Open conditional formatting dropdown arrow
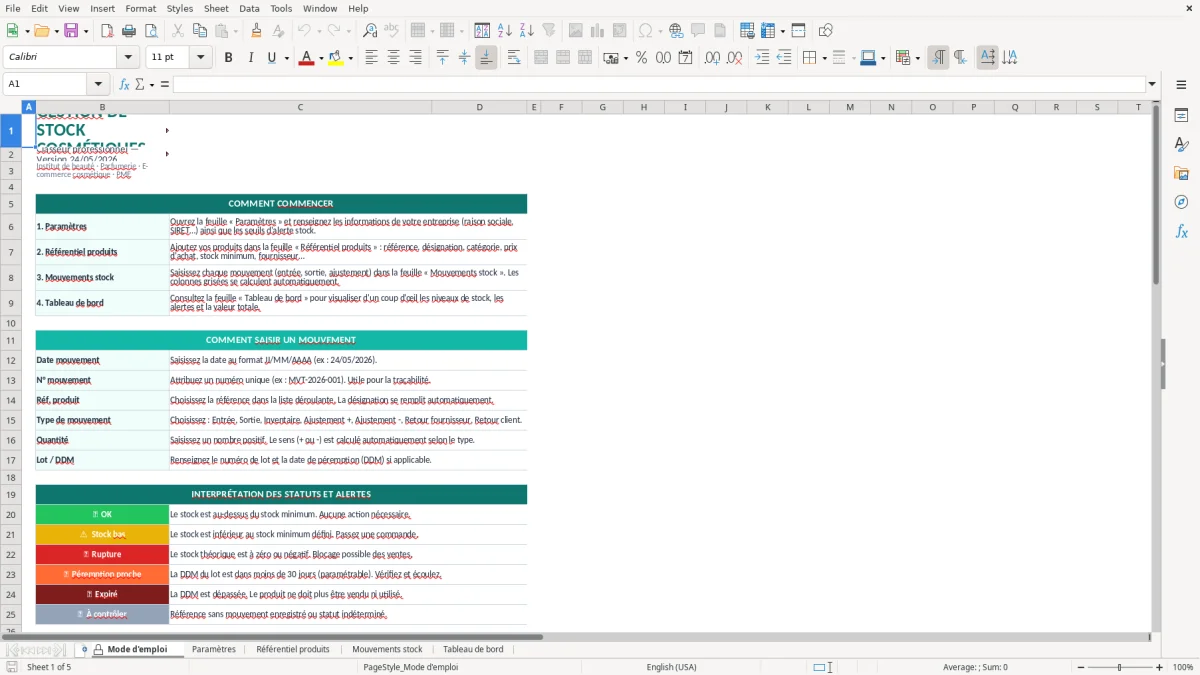The height and width of the screenshot is (675, 1200). pyautogui.click(x=917, y=58)
